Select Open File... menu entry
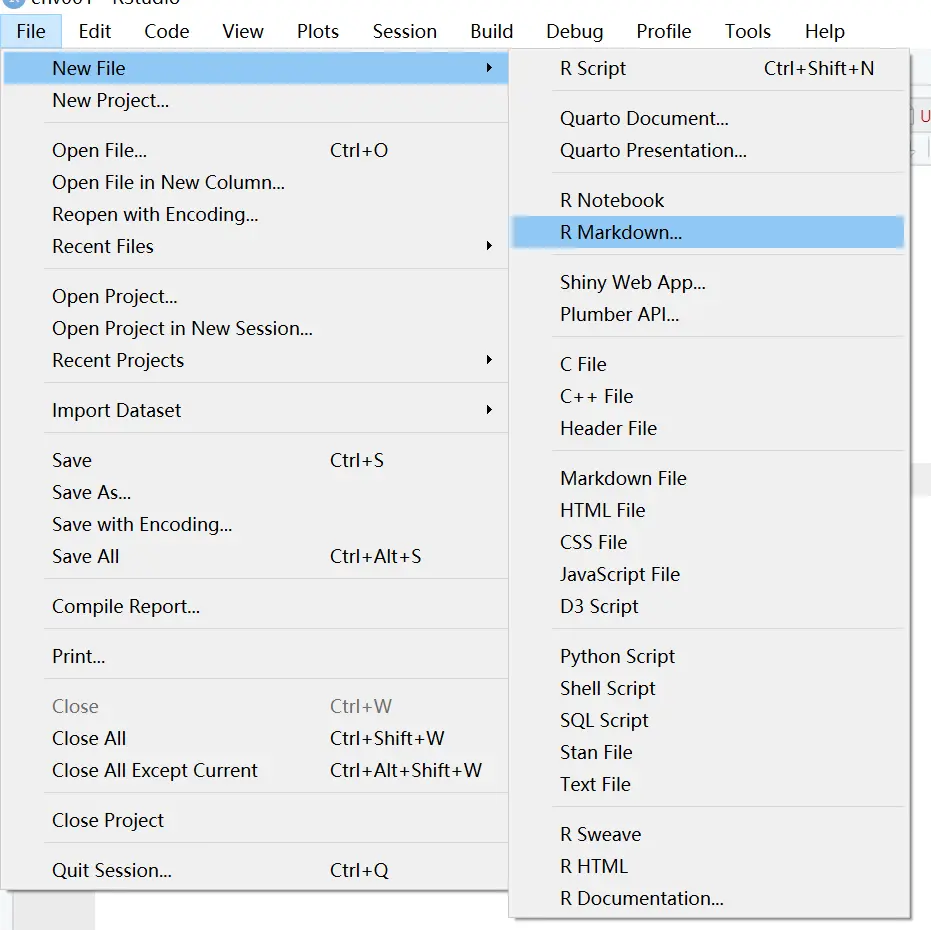The height and width of the screenshot is (930, 931). (x=256, y=150)
